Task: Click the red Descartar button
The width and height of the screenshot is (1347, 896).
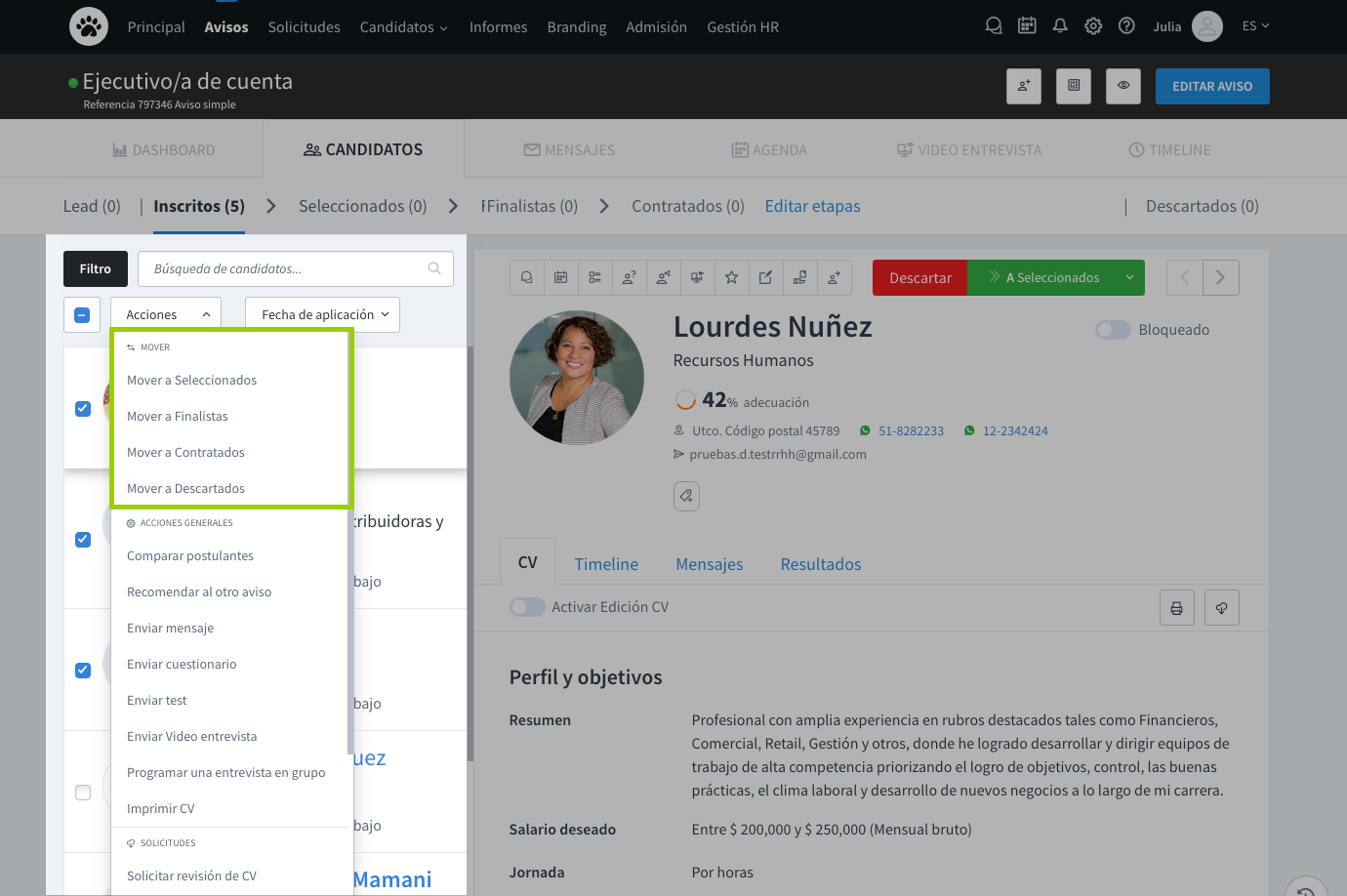Action: pos(919,278)
